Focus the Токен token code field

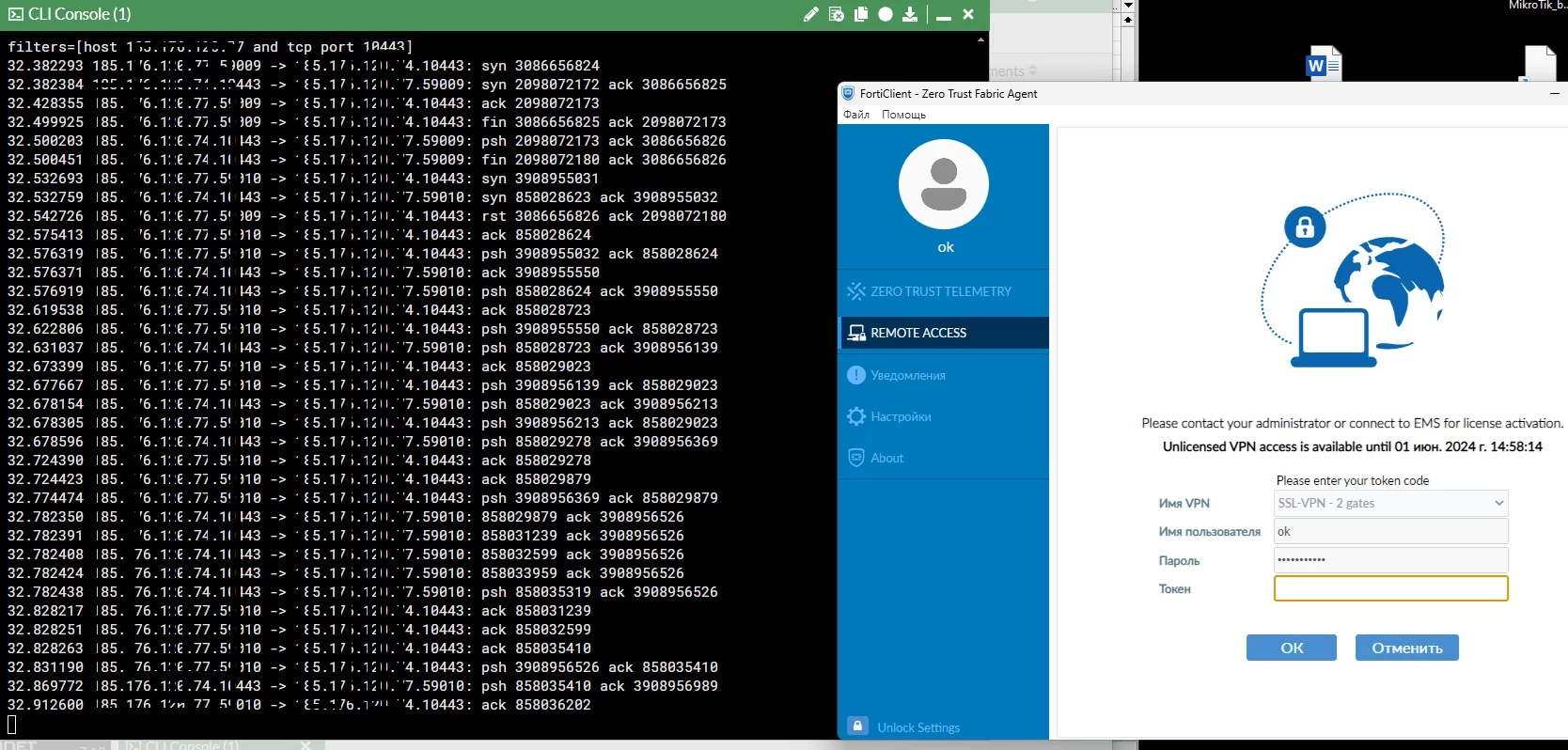[1391, 588]
